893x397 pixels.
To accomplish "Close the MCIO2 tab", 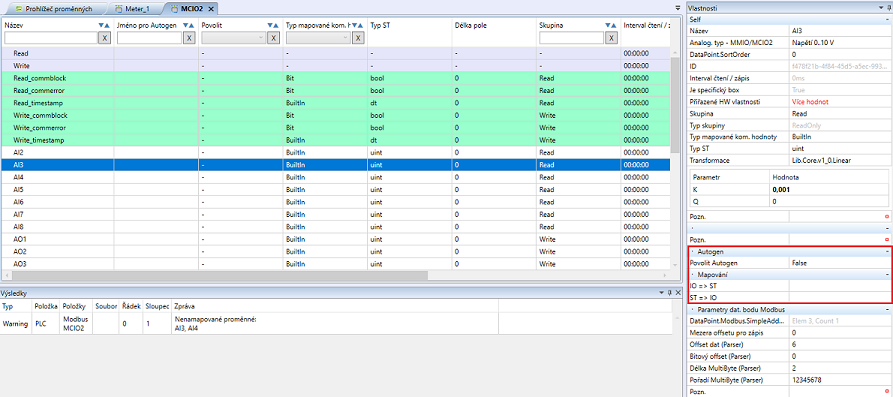I will (x=211, y=9).
